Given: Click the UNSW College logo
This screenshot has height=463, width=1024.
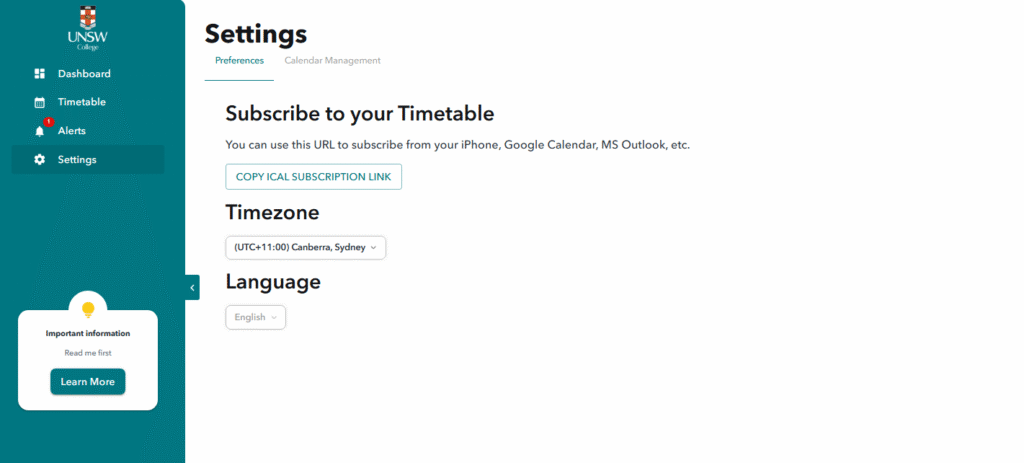Looking at the screenshot, I should [x=88, y=28].
